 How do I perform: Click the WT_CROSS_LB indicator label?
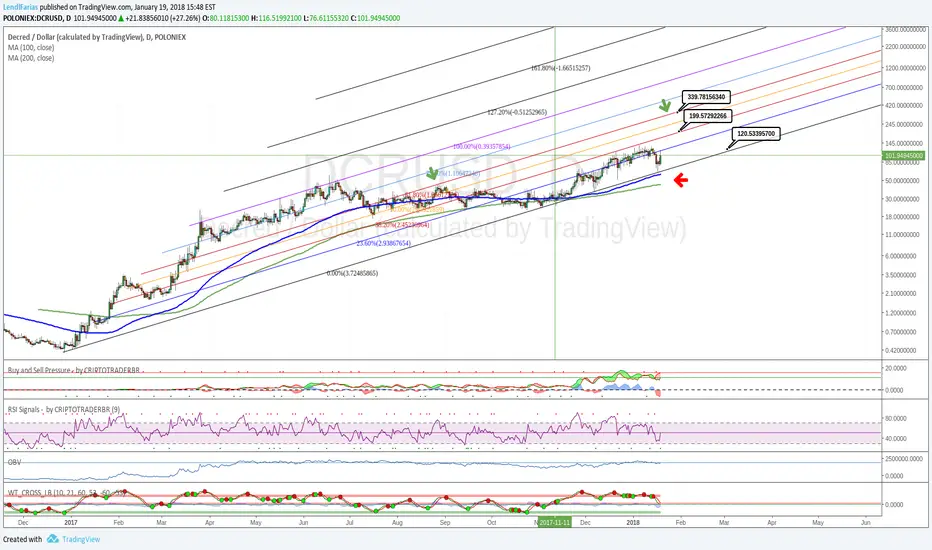[x=65, y=493]
